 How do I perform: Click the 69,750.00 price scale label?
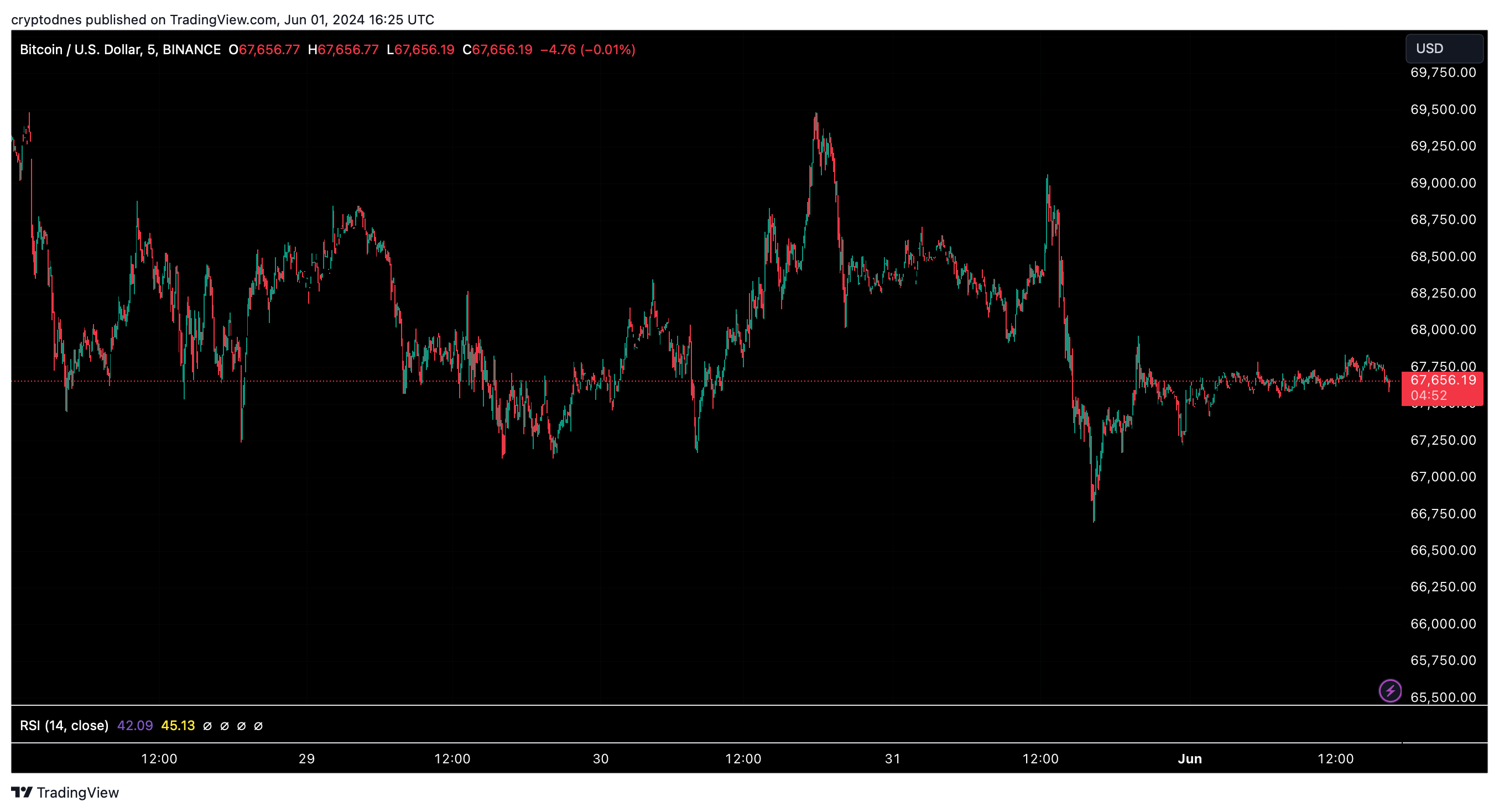(1443, 72)
